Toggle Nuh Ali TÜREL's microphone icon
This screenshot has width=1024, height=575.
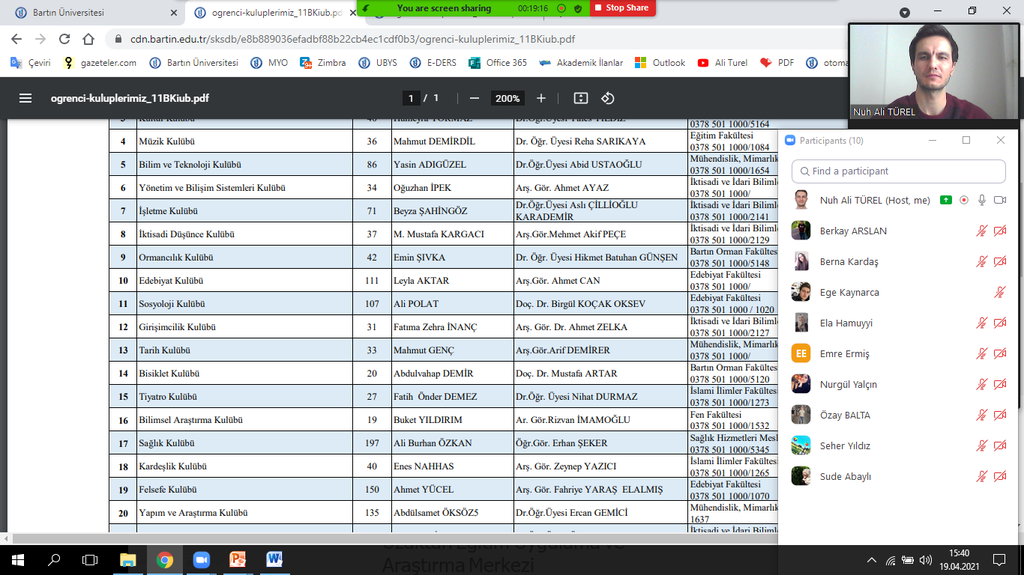coord(982,200)
